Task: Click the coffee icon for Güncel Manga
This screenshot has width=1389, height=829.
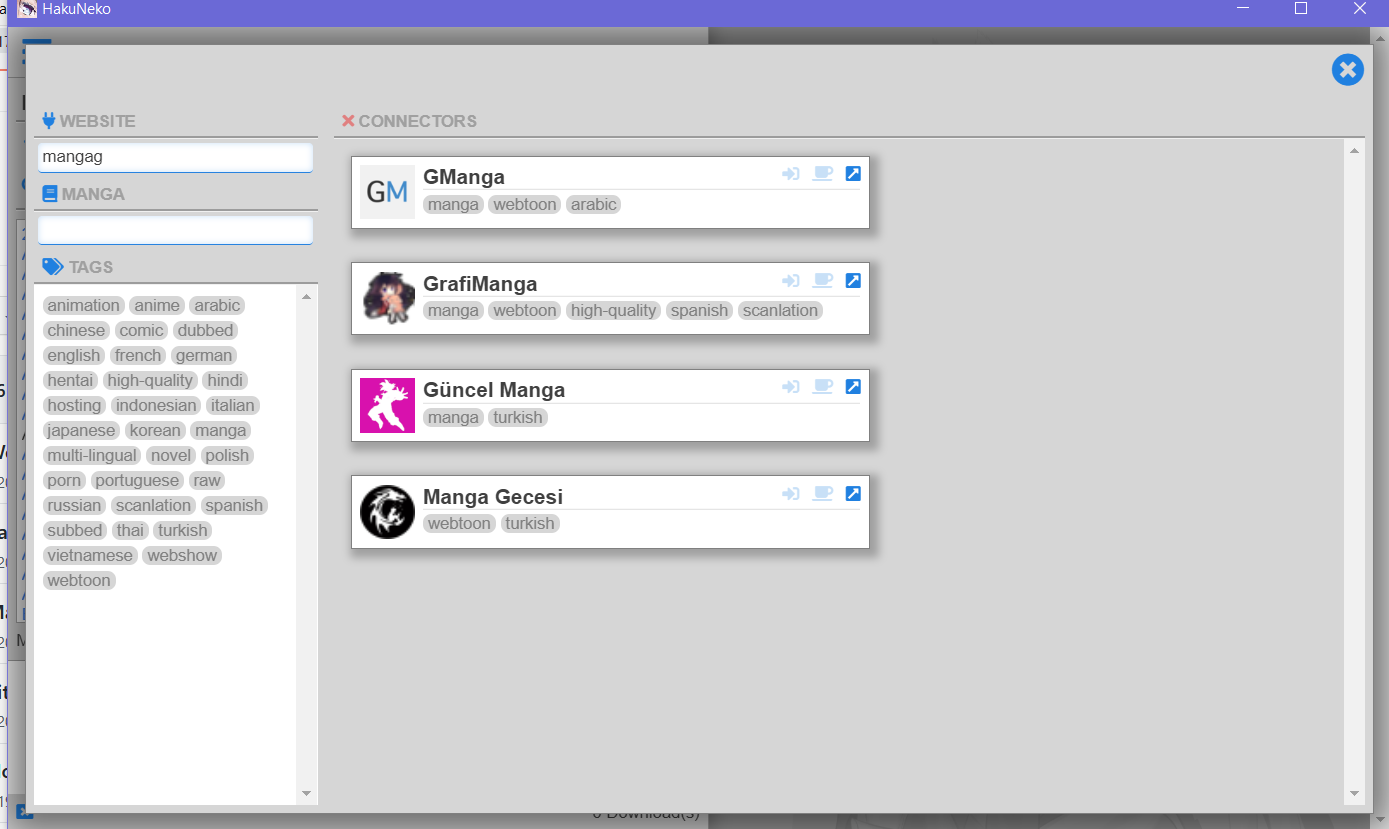Action: pos(822,386)
